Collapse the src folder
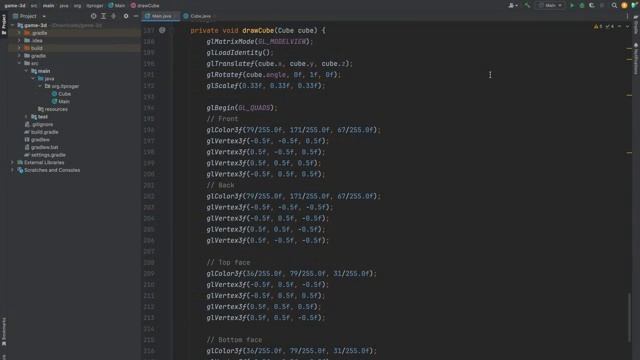 click(x=19, y=63)
